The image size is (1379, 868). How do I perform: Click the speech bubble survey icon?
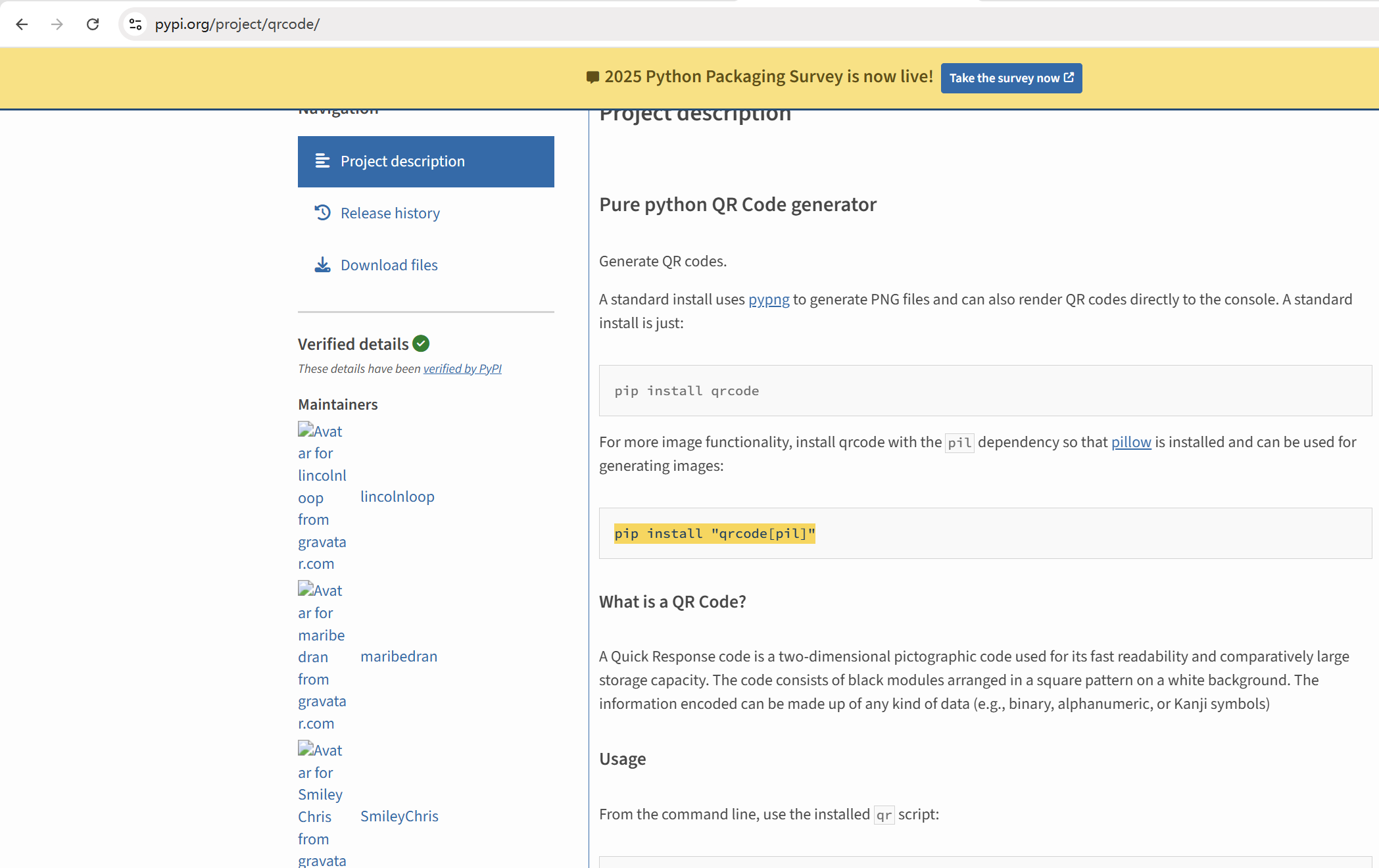(x=593, y=78)
